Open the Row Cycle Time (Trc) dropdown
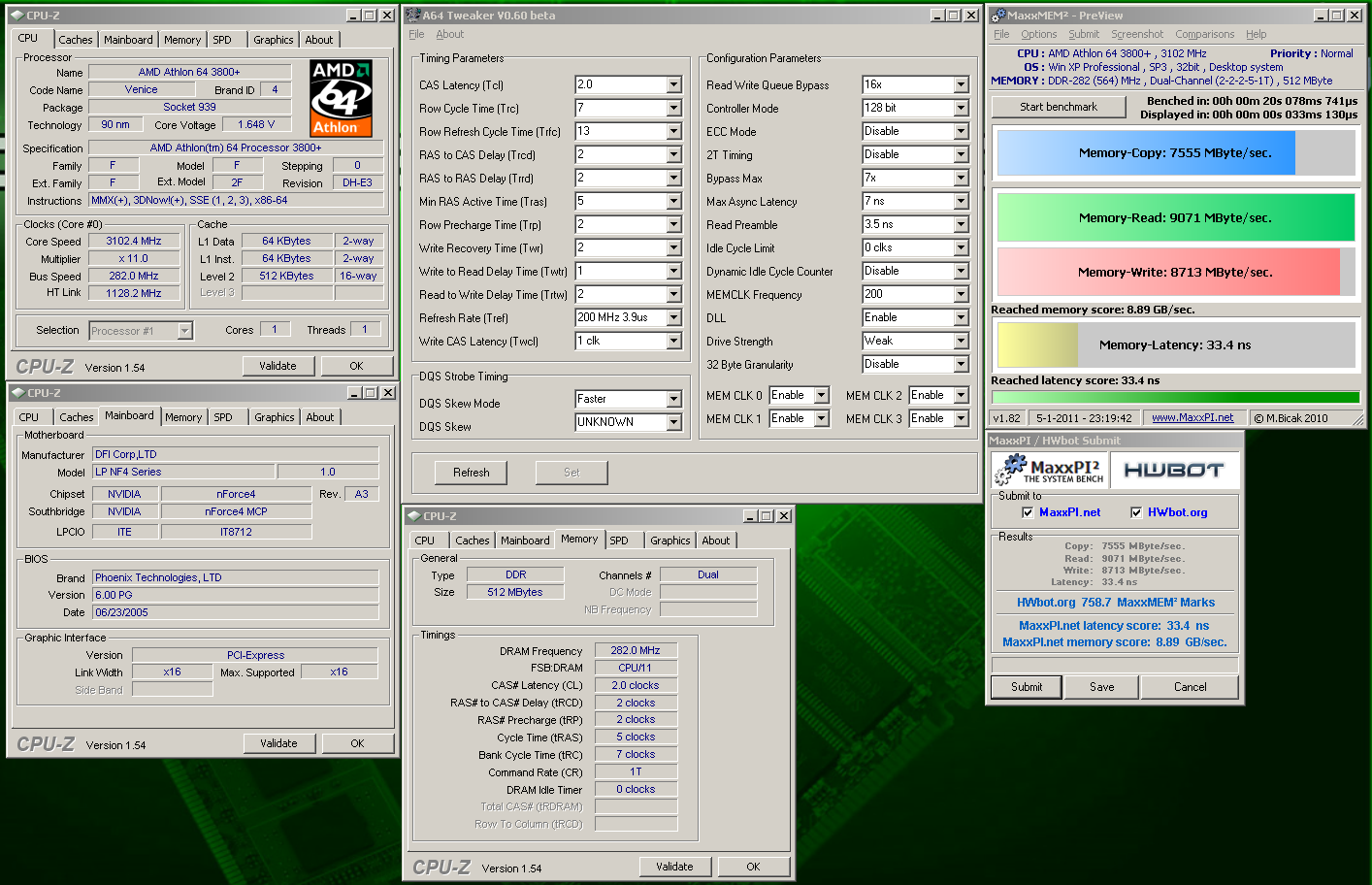The image size is (1372, 885). 673,108
